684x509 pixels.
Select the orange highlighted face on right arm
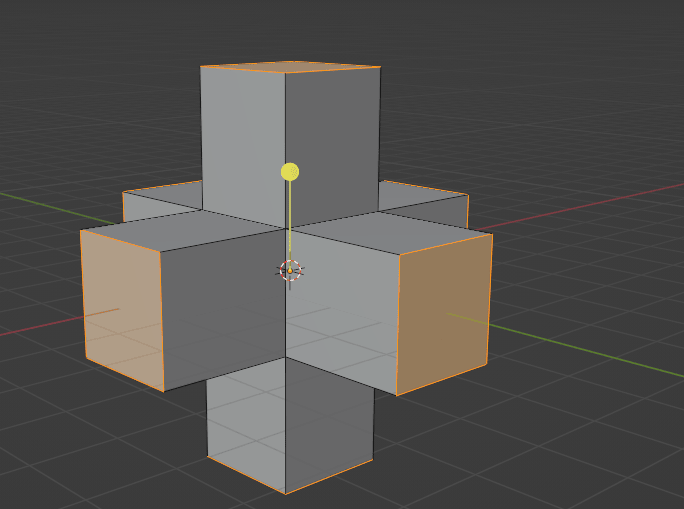click(443, 312)
